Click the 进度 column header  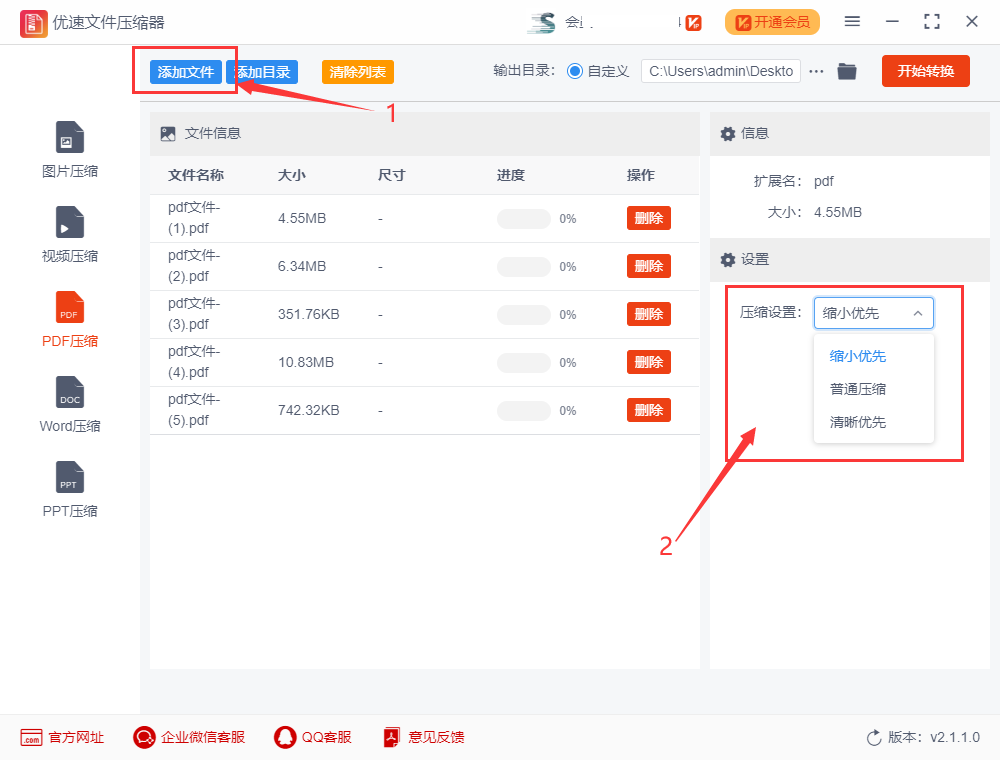click(511, 175)
